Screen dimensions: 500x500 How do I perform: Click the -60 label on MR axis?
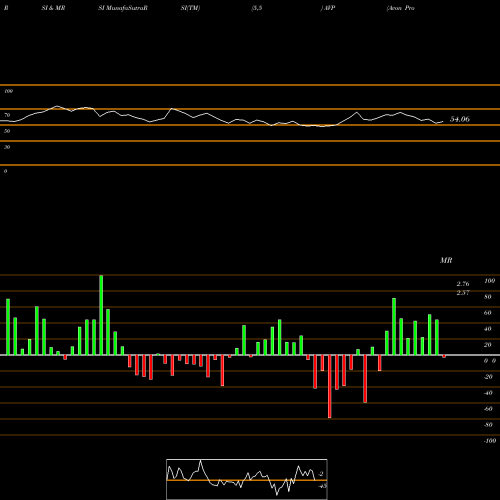point(488,409)
